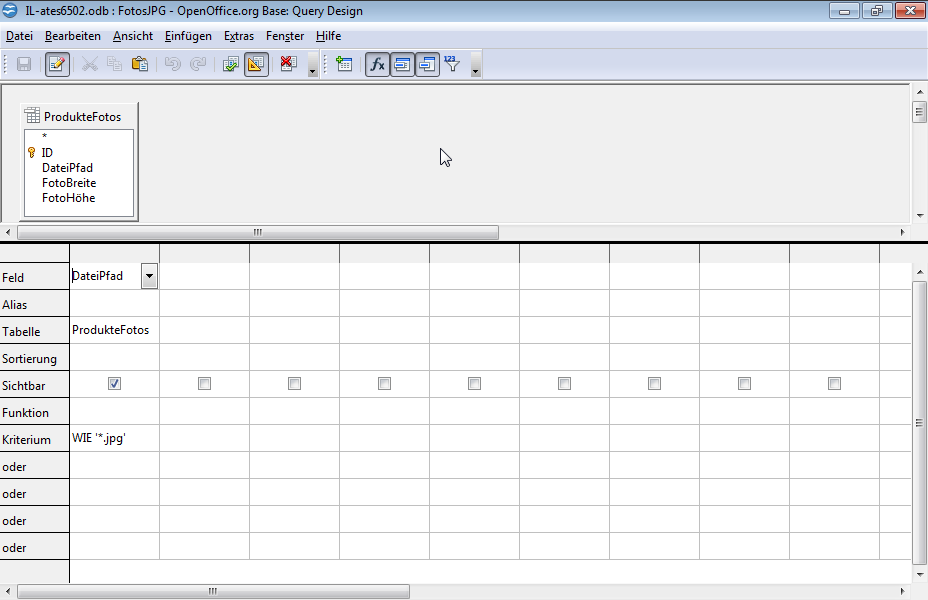Image resolution: width=928 pixels, height=600 pixels.
Task: Select the Alias row header
Action: [x=34, y=304]
